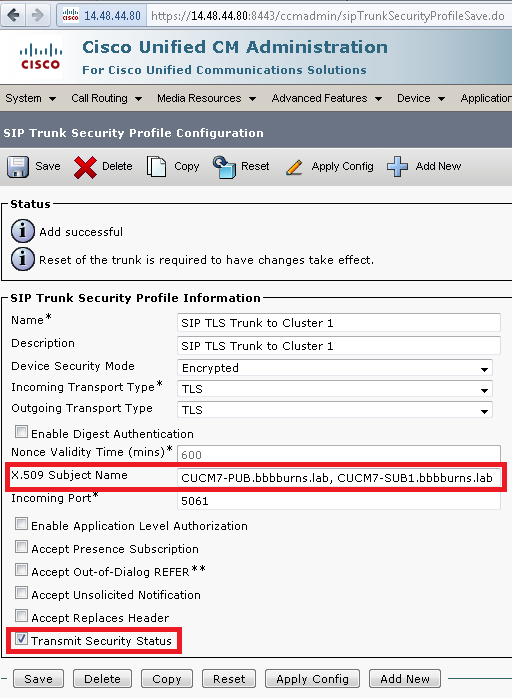Click the bottom Apply Config button
The width and height of the screenshot is (512, 698).
[x=312, y=679]
